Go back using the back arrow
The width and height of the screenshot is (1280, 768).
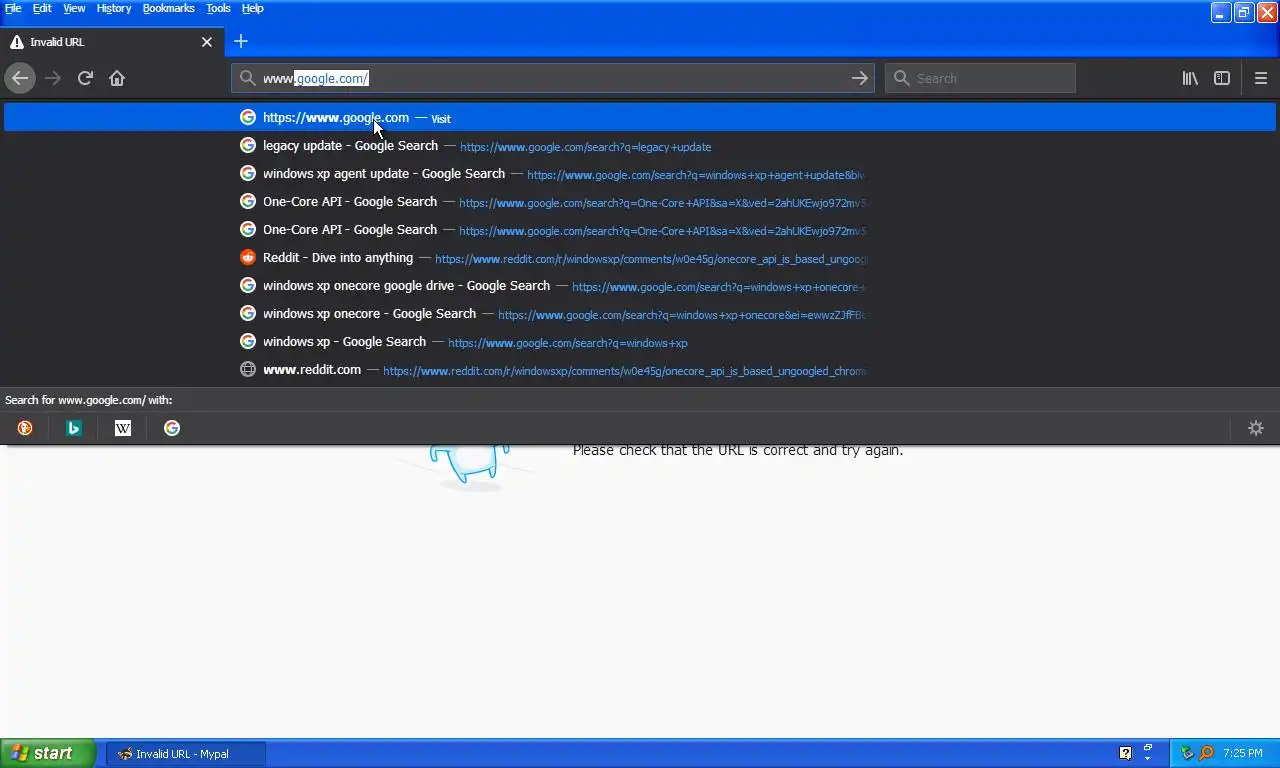point(20,78)
